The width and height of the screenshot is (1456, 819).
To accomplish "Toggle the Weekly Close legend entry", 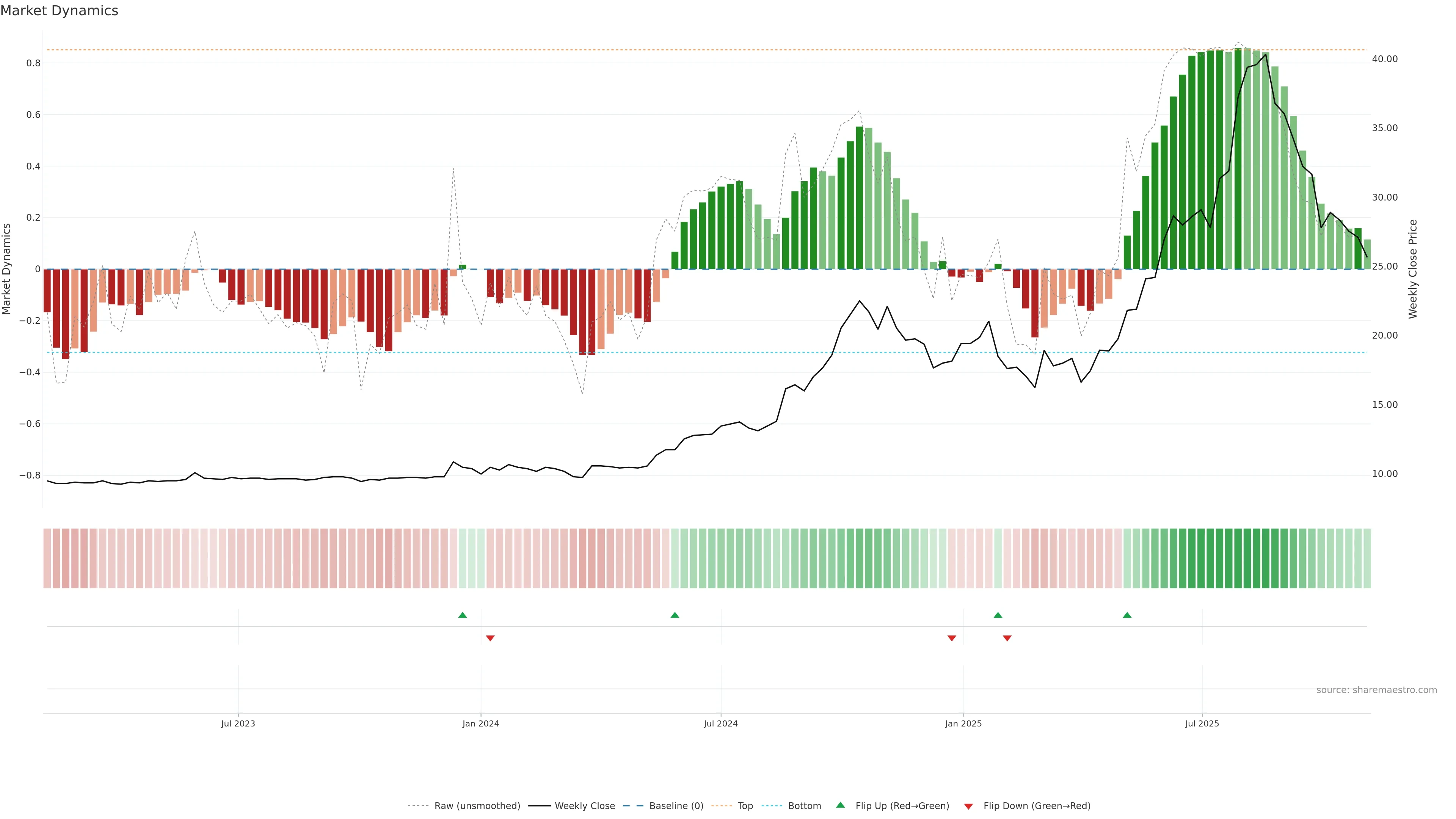I will (x=584, y=806).
